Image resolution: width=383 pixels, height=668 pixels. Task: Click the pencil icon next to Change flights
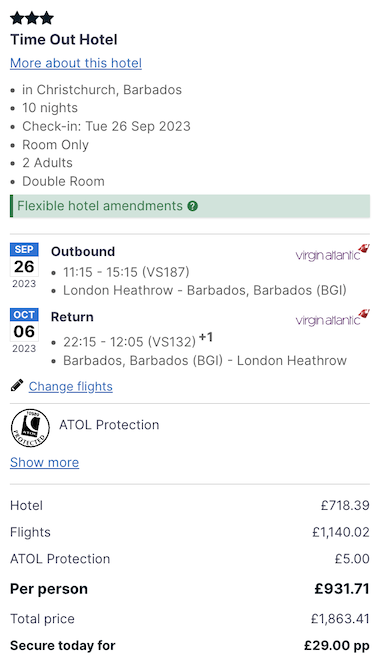[17, 386]
